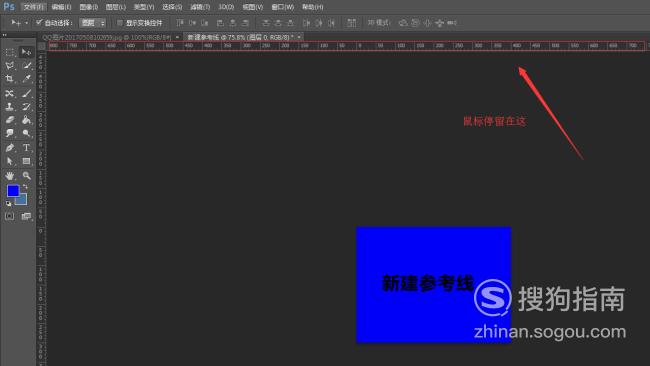Select the Patch healing tool
650x366 pixels.
(10, 93)
